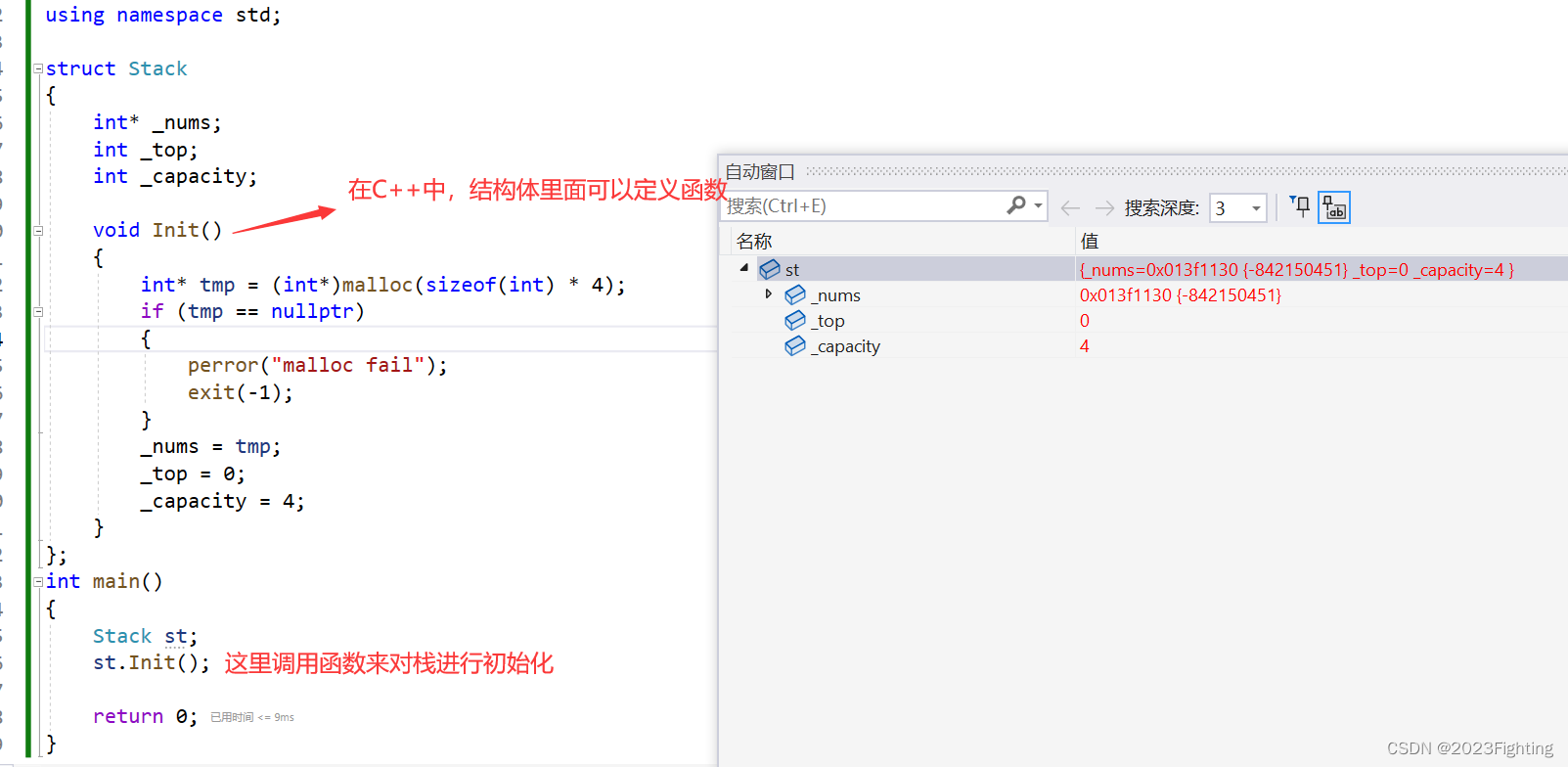Screen dimensions: 1568x767
Task: Collapse the struct Stack code block
Action: coord(38,68)
